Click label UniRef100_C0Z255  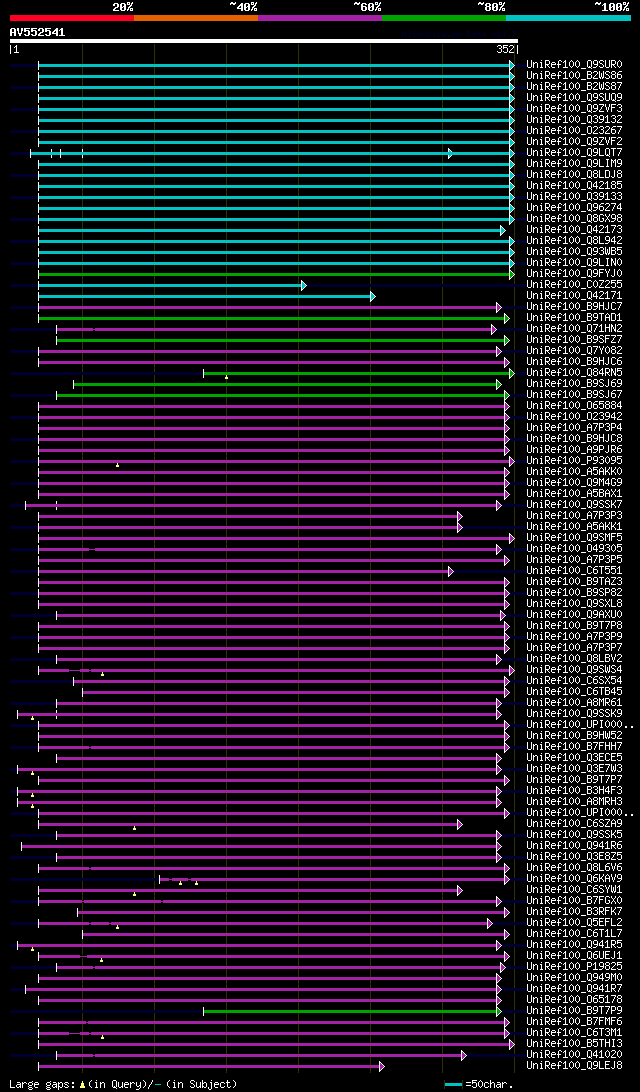point(575,285)
